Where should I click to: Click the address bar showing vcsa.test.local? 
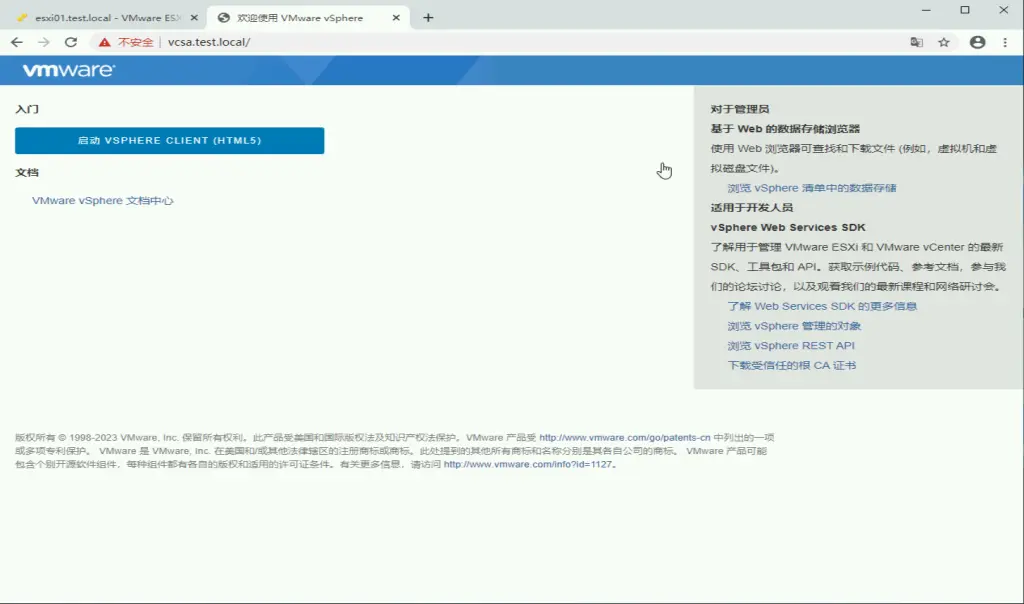[x=500, y=42]
